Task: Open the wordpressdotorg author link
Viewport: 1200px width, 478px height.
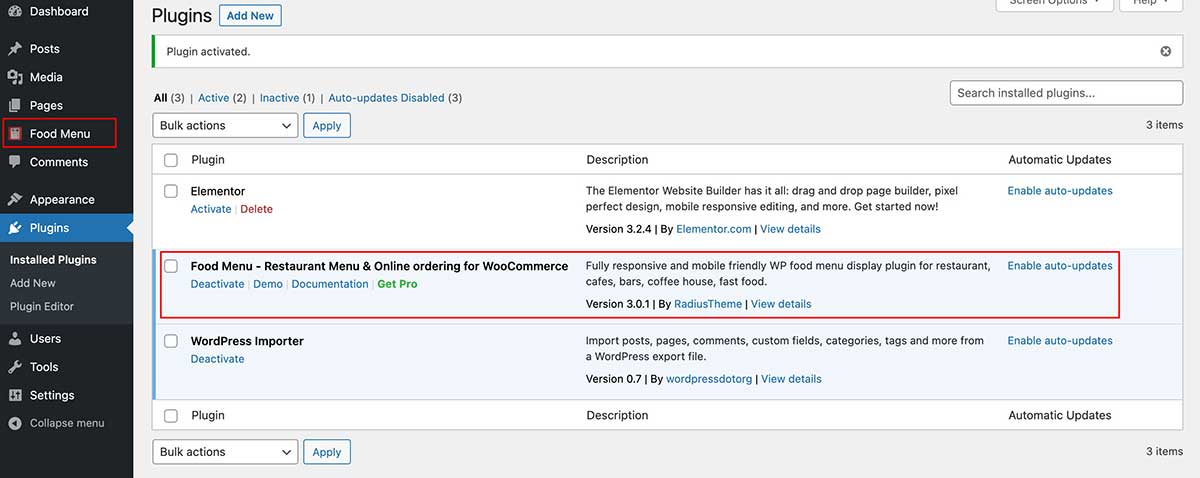Action: point(708,379)
